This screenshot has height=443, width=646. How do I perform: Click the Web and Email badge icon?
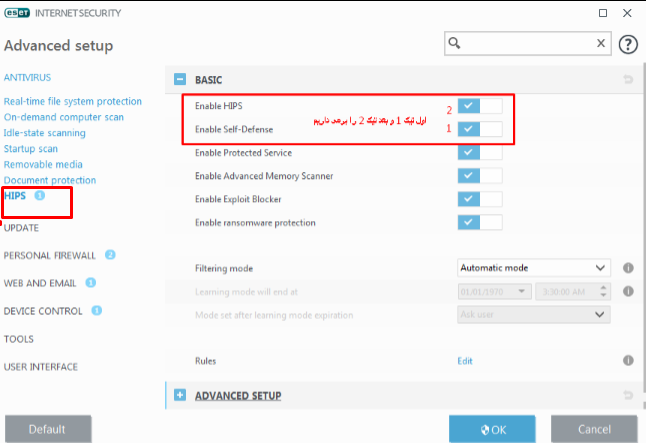click(91, 283)
